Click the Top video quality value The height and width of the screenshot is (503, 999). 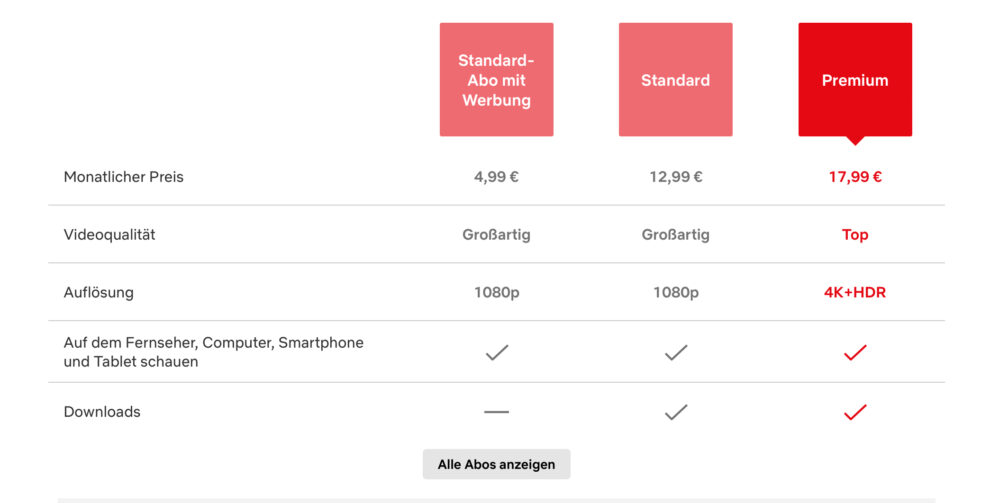pos(855,235)
